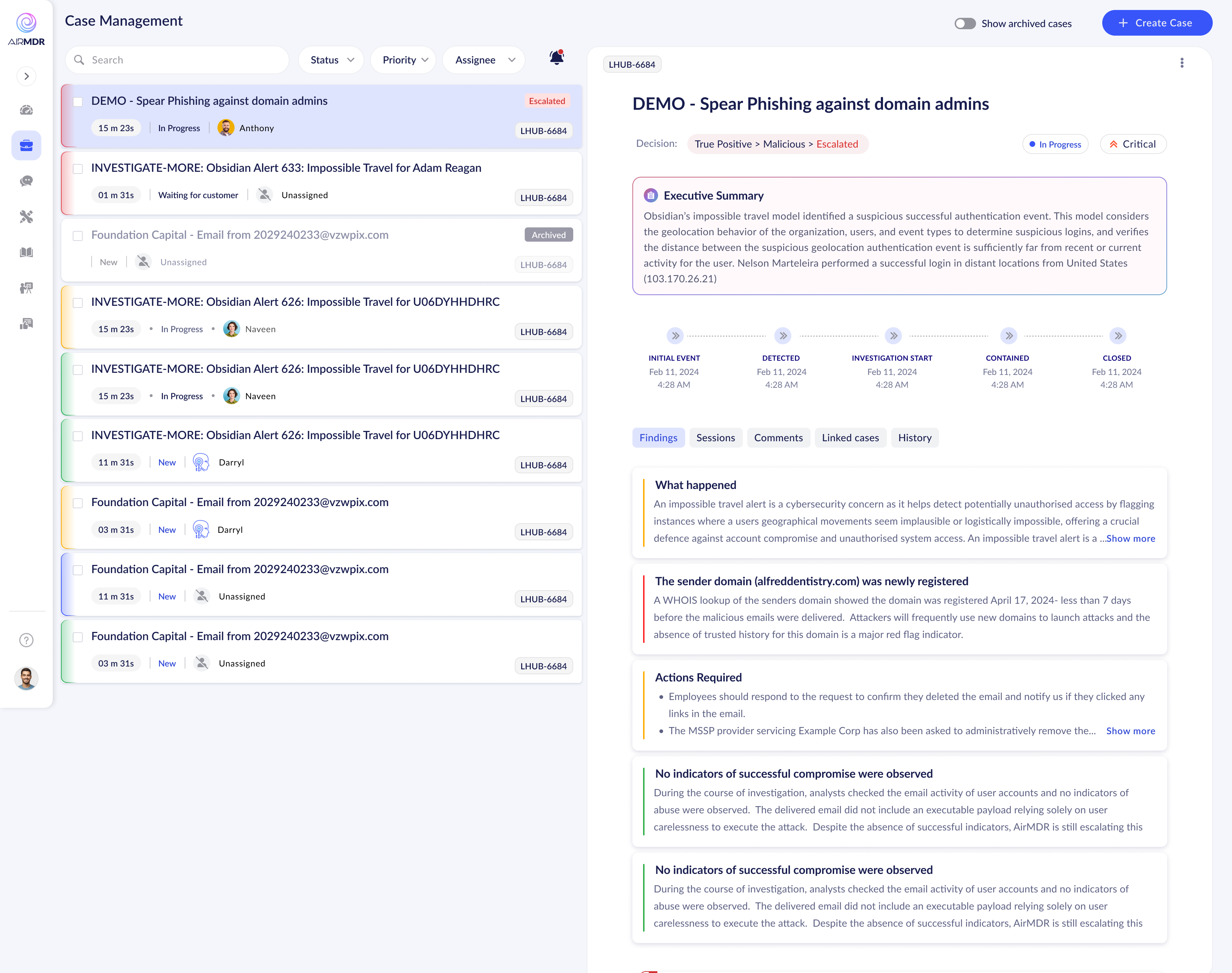Open the Status filter dropdown
The width and height of the screenshot is (1232, 973).
tap(332, 60)
